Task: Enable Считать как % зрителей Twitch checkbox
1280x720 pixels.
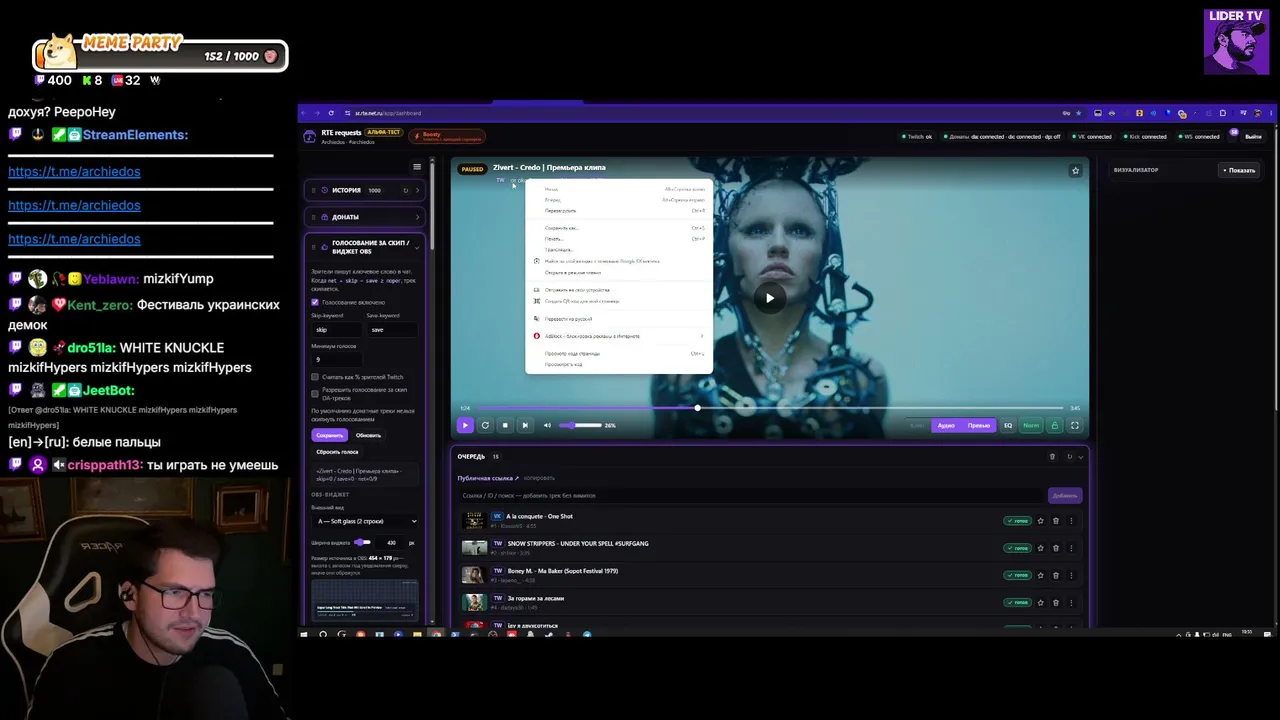Action: point(315,377)
